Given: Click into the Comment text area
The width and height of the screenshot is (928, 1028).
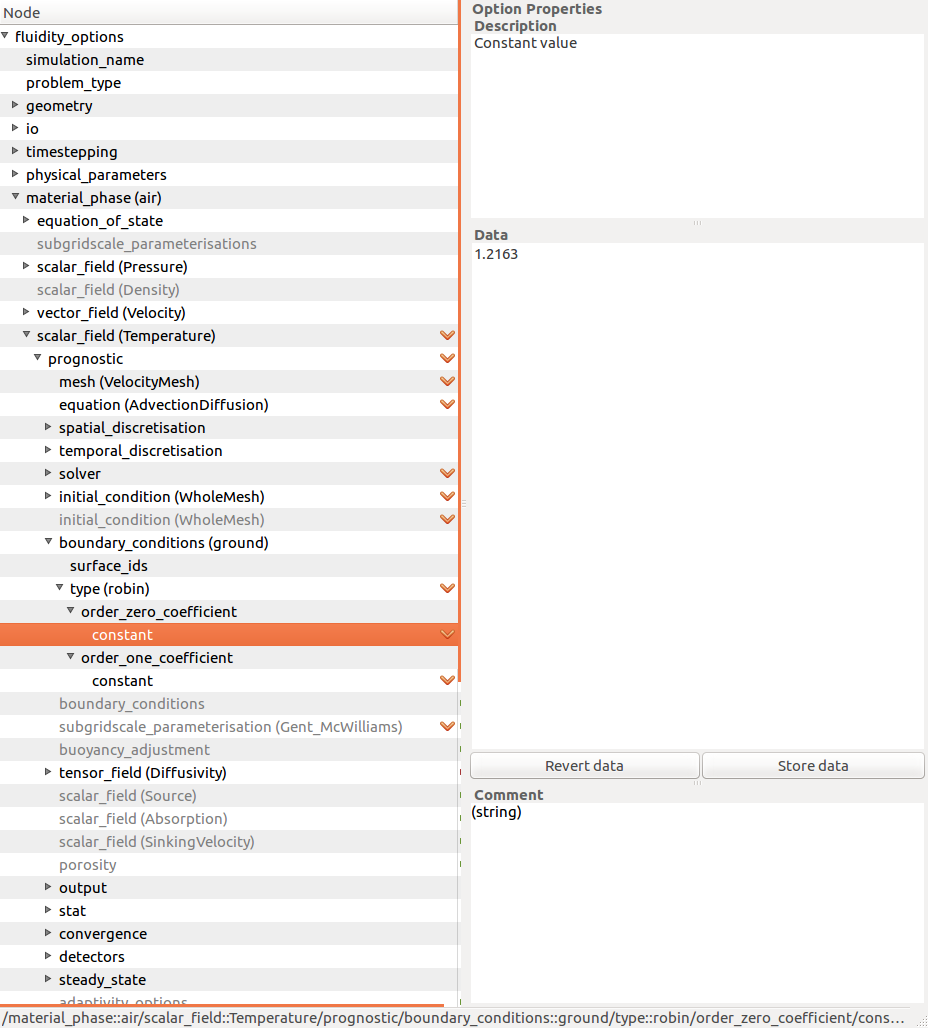Looking at the screenshot, I should [x=697, y=903].
